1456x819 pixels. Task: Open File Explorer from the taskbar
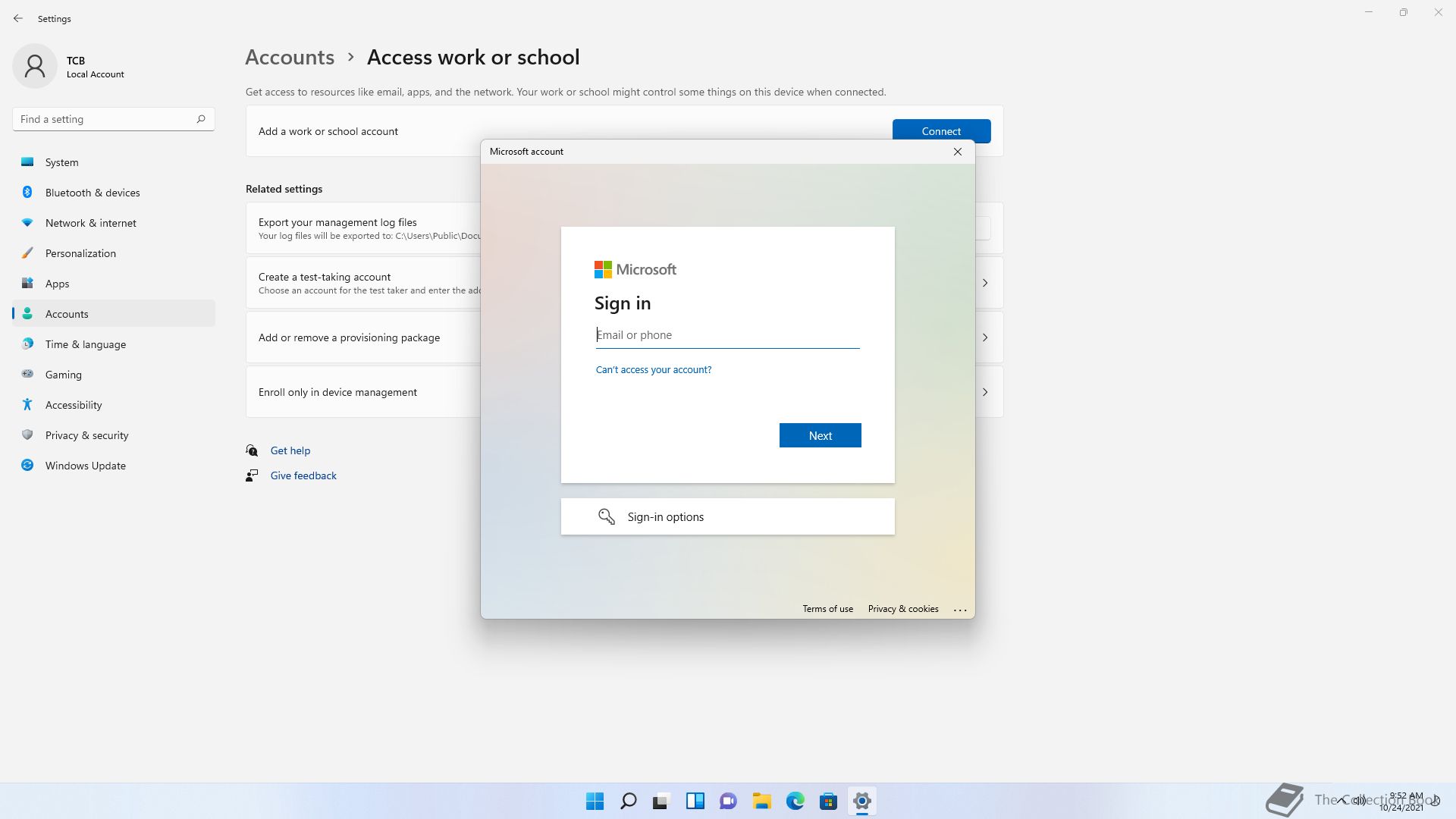762,801
